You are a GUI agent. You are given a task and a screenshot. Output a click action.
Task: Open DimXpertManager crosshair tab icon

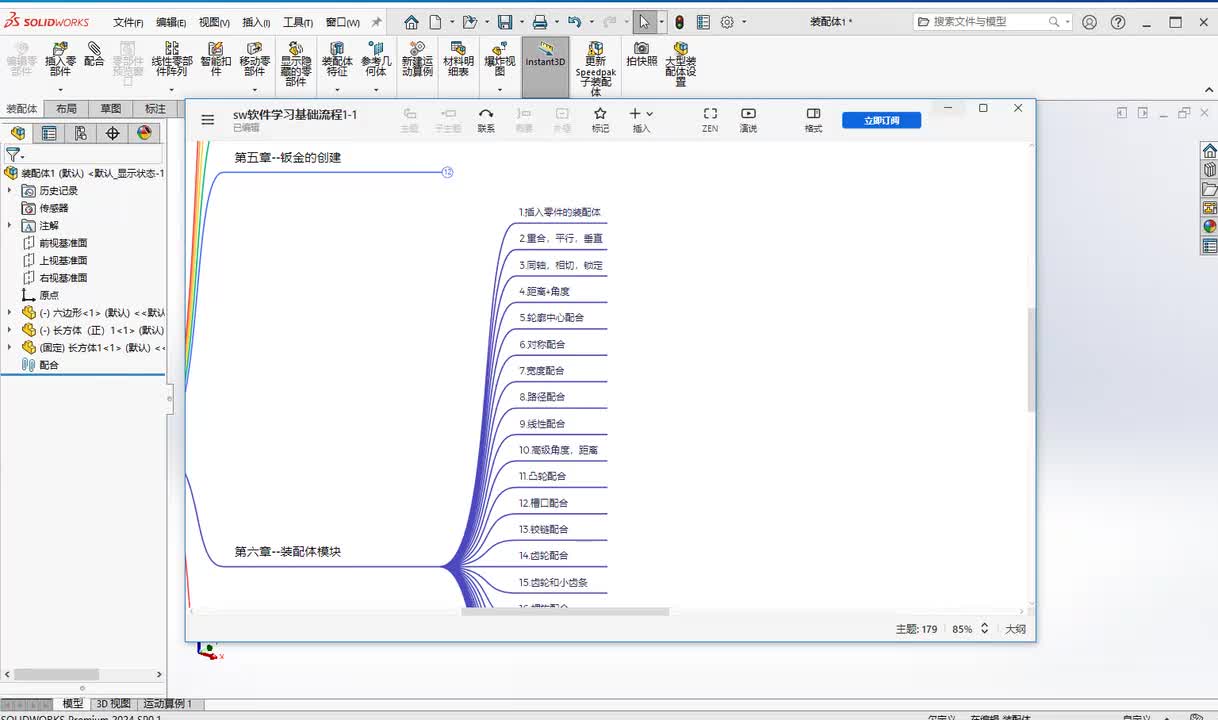click(x=113, y=133)
